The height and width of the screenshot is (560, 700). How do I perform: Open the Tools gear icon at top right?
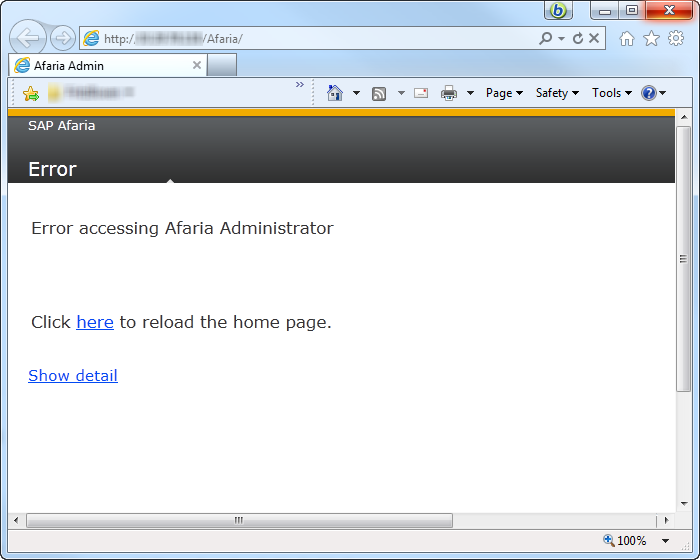(676, 38)
